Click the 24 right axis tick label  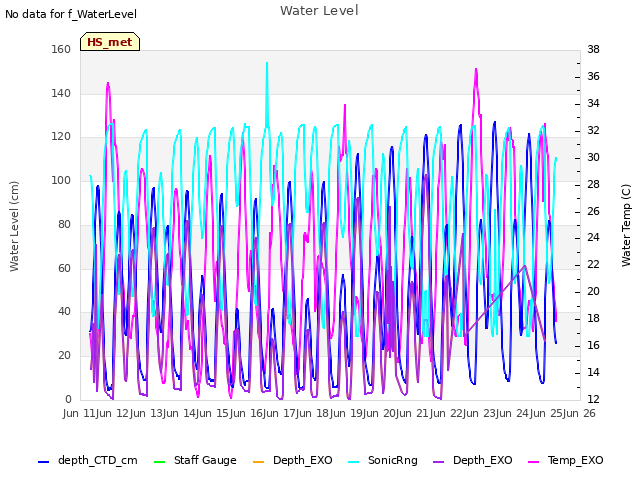click(x=593, y=238)
